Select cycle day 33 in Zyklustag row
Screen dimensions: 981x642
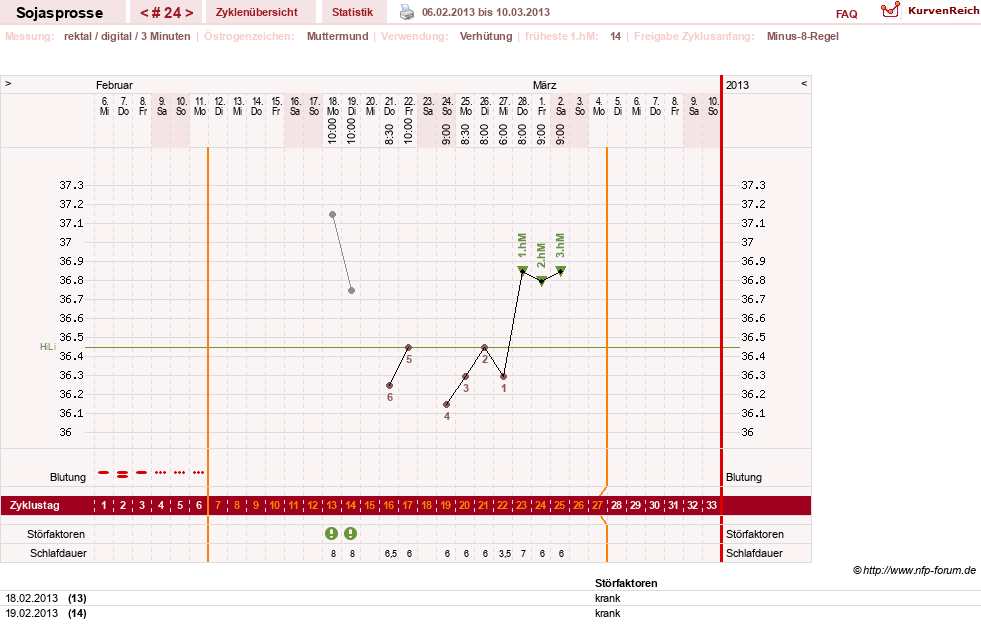[711, 506]
